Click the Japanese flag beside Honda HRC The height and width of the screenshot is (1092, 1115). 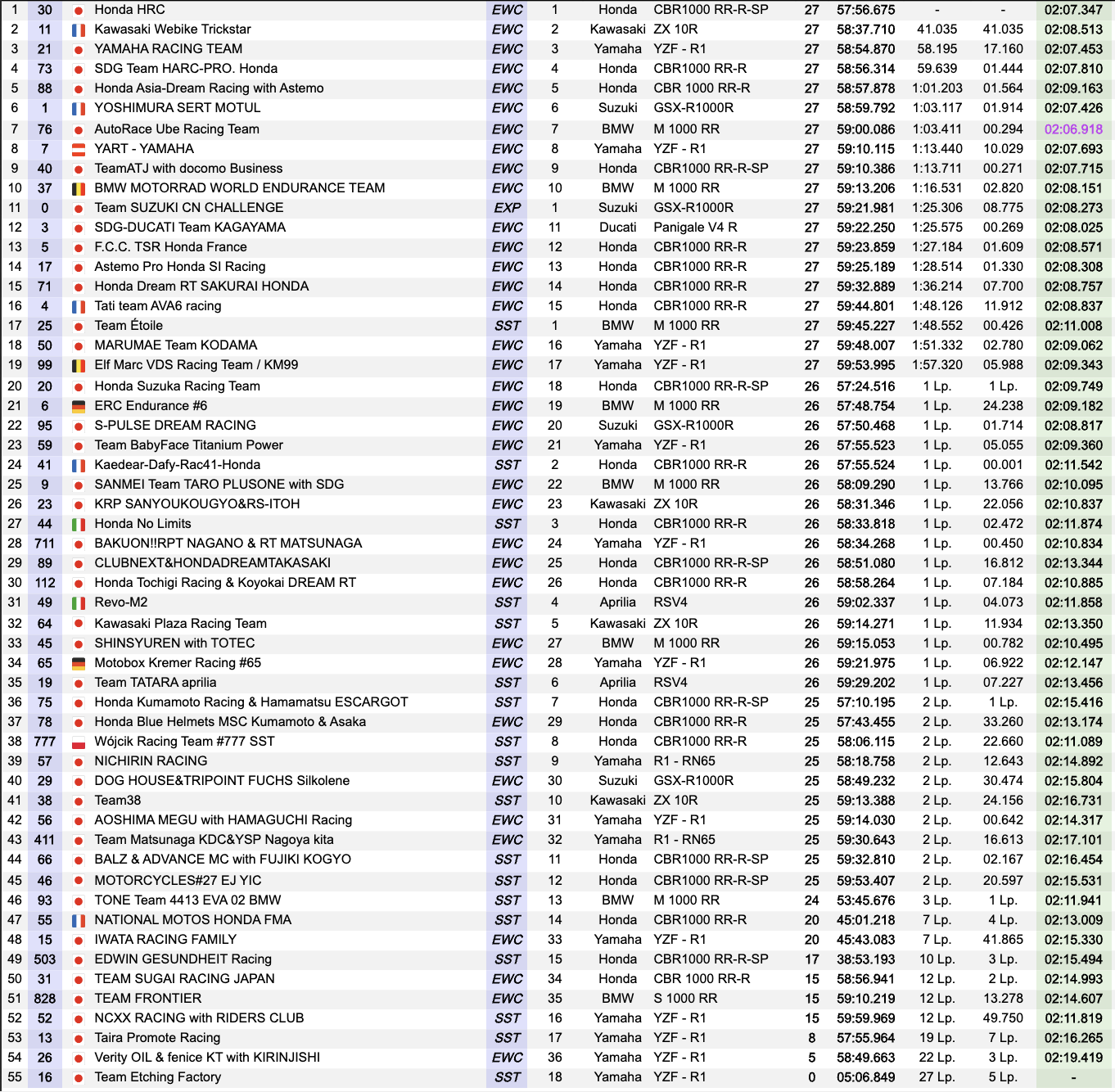(79, 11)
